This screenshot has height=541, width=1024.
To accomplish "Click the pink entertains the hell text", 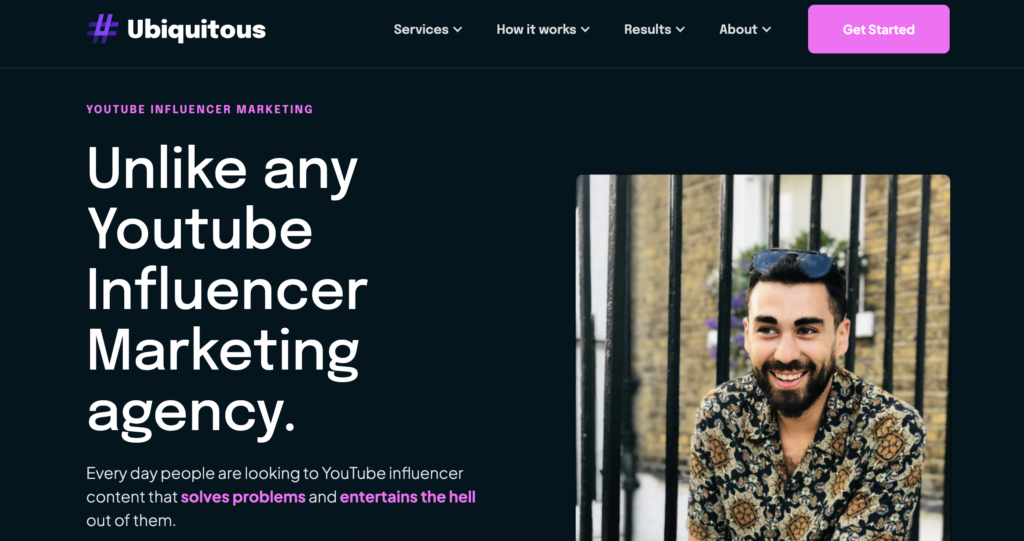I will pyautogui.click(x=408, y=497).
